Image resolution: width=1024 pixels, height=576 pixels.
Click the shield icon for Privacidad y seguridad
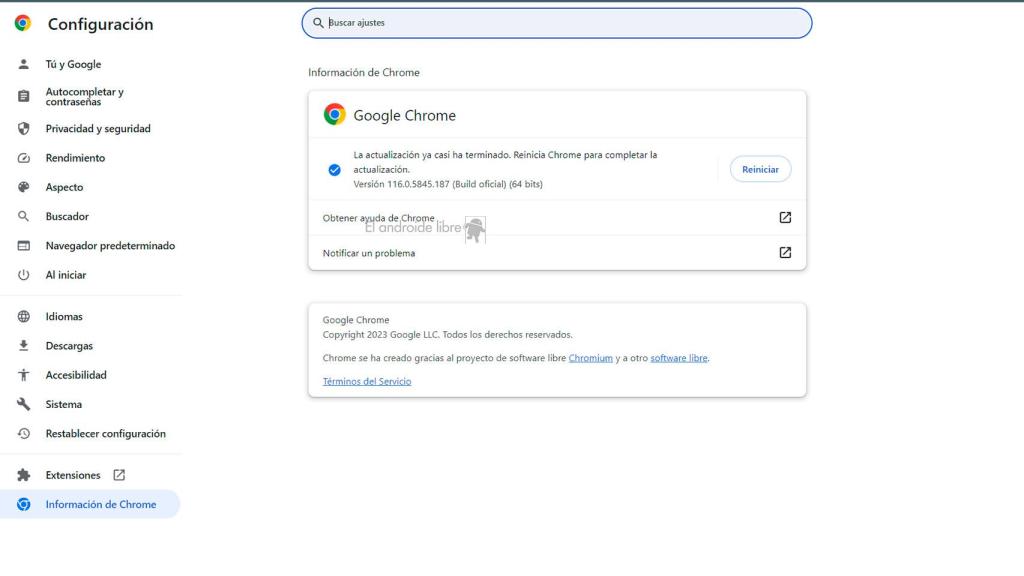pyautogui.click(x=24, y=129)
